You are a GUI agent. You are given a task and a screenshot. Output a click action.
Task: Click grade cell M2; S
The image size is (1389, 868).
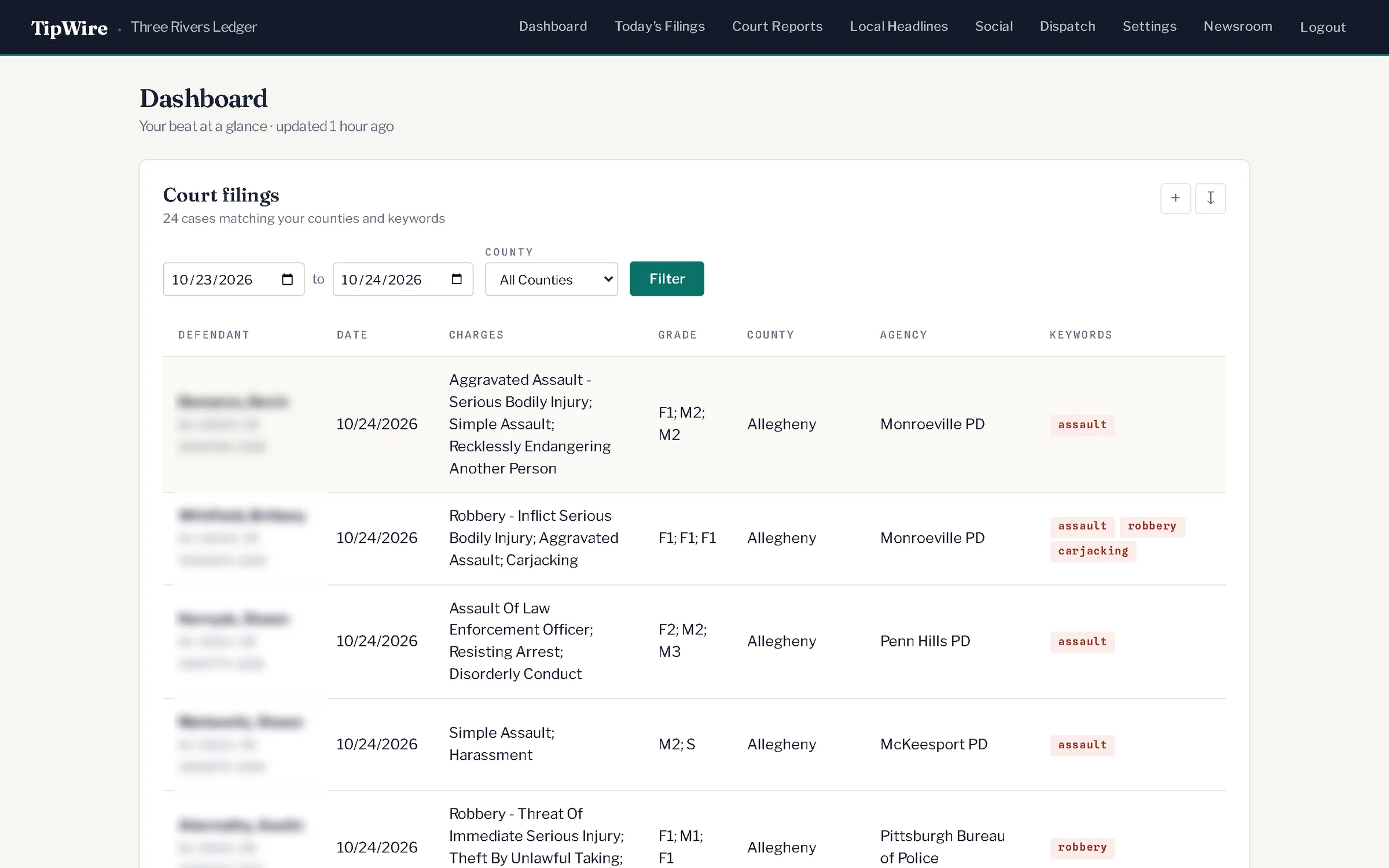tap(677, 744)
